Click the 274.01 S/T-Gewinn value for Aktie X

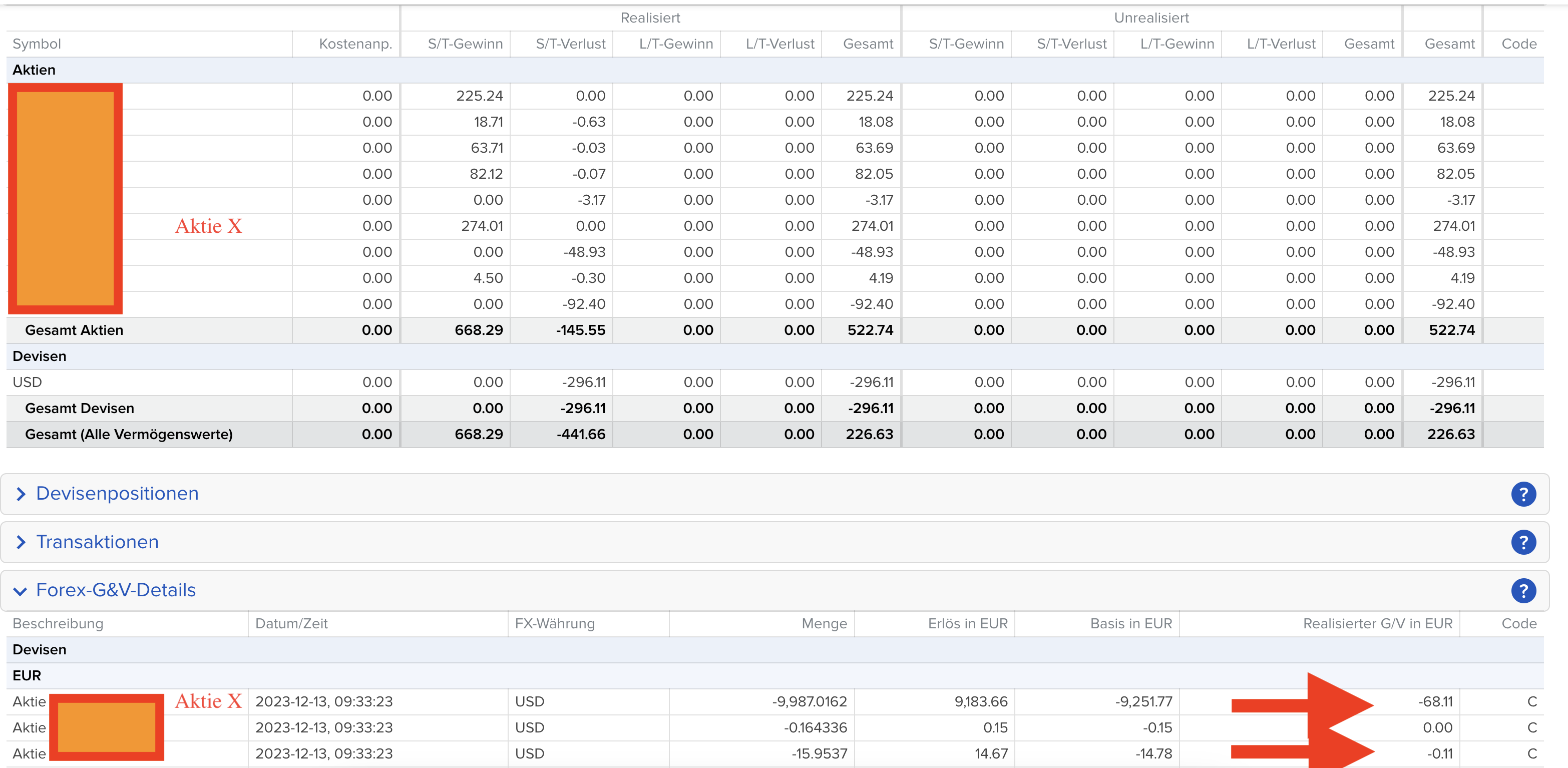coord(482,226)
